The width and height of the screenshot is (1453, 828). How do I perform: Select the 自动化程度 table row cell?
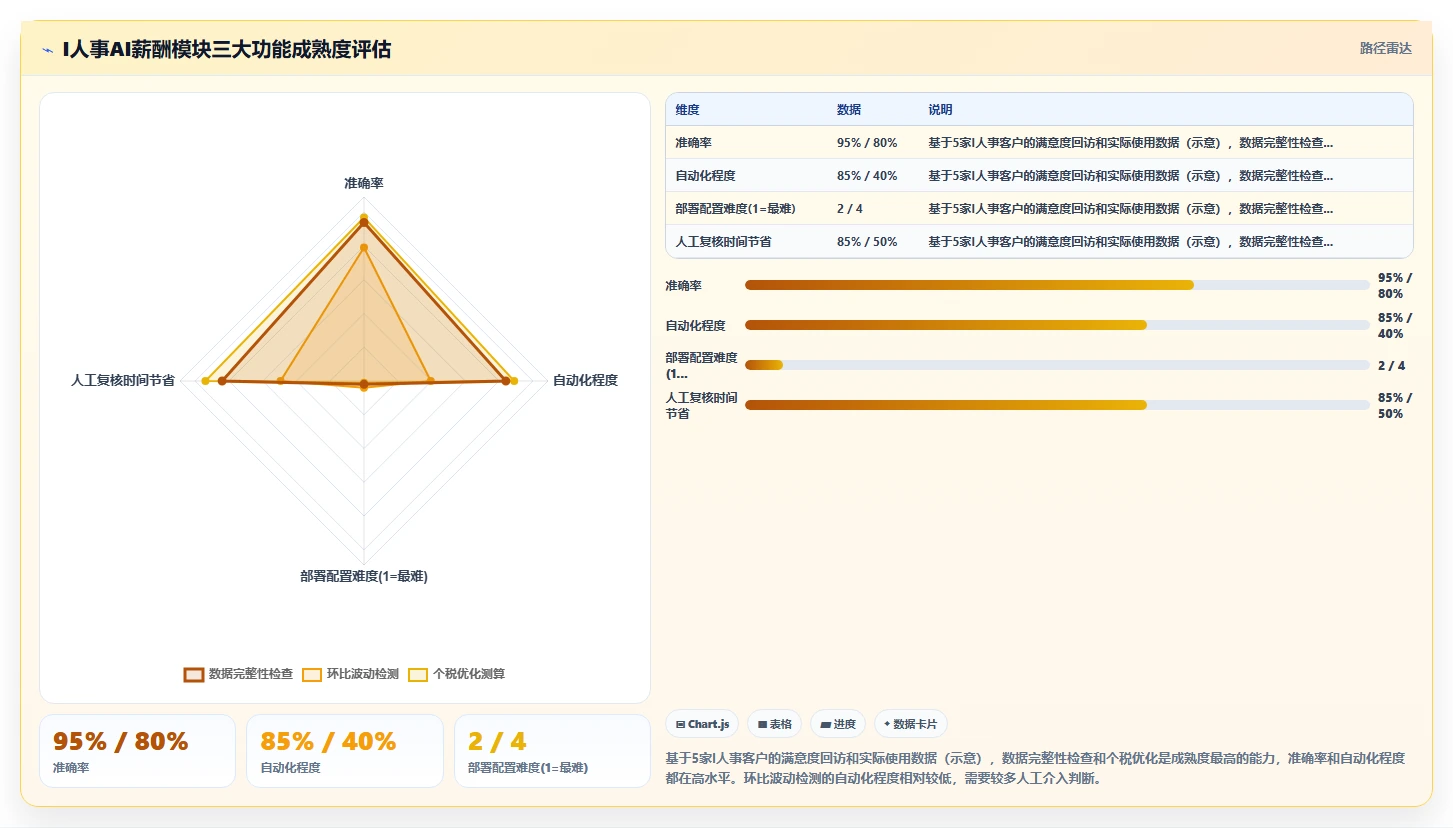point(705,176)
